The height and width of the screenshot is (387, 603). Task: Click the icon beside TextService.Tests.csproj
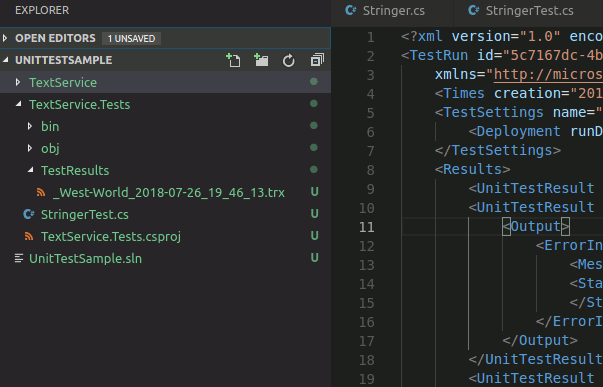[x=29, y=236]
